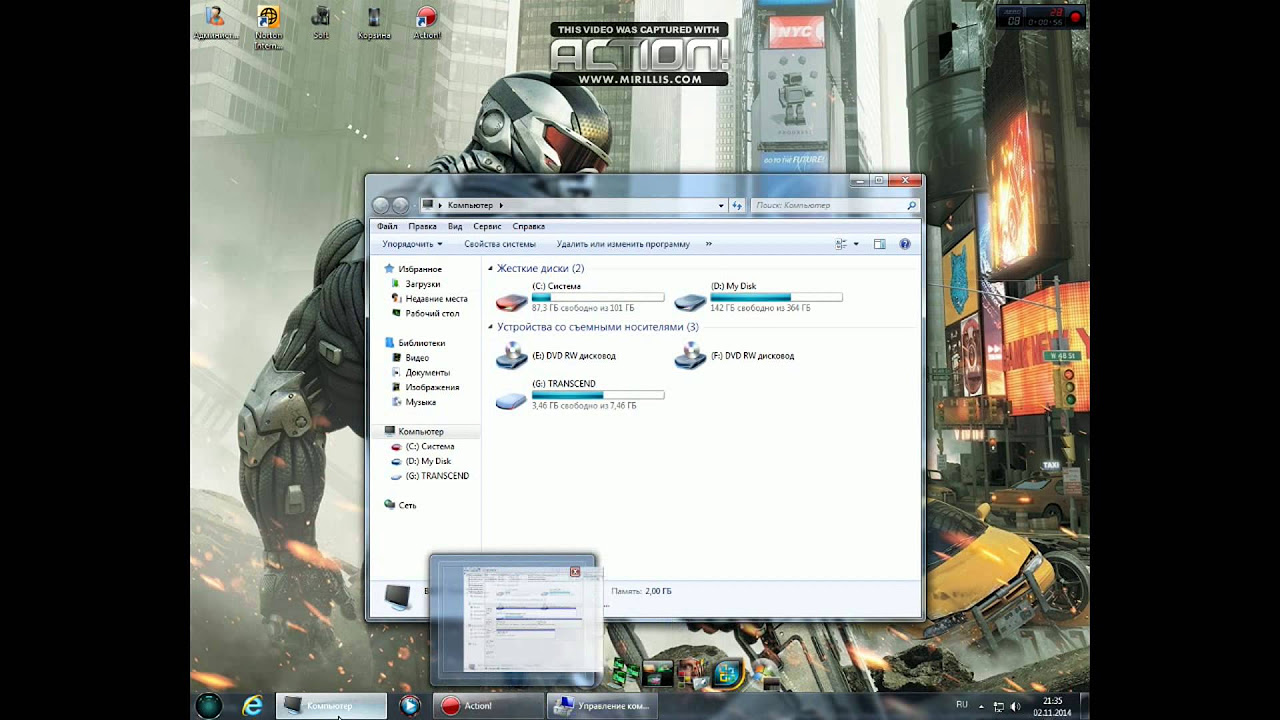Open the view options dropdown arrow
Image resolution: width=1280 pixels, height=720 pixels.
coord(856,244)
